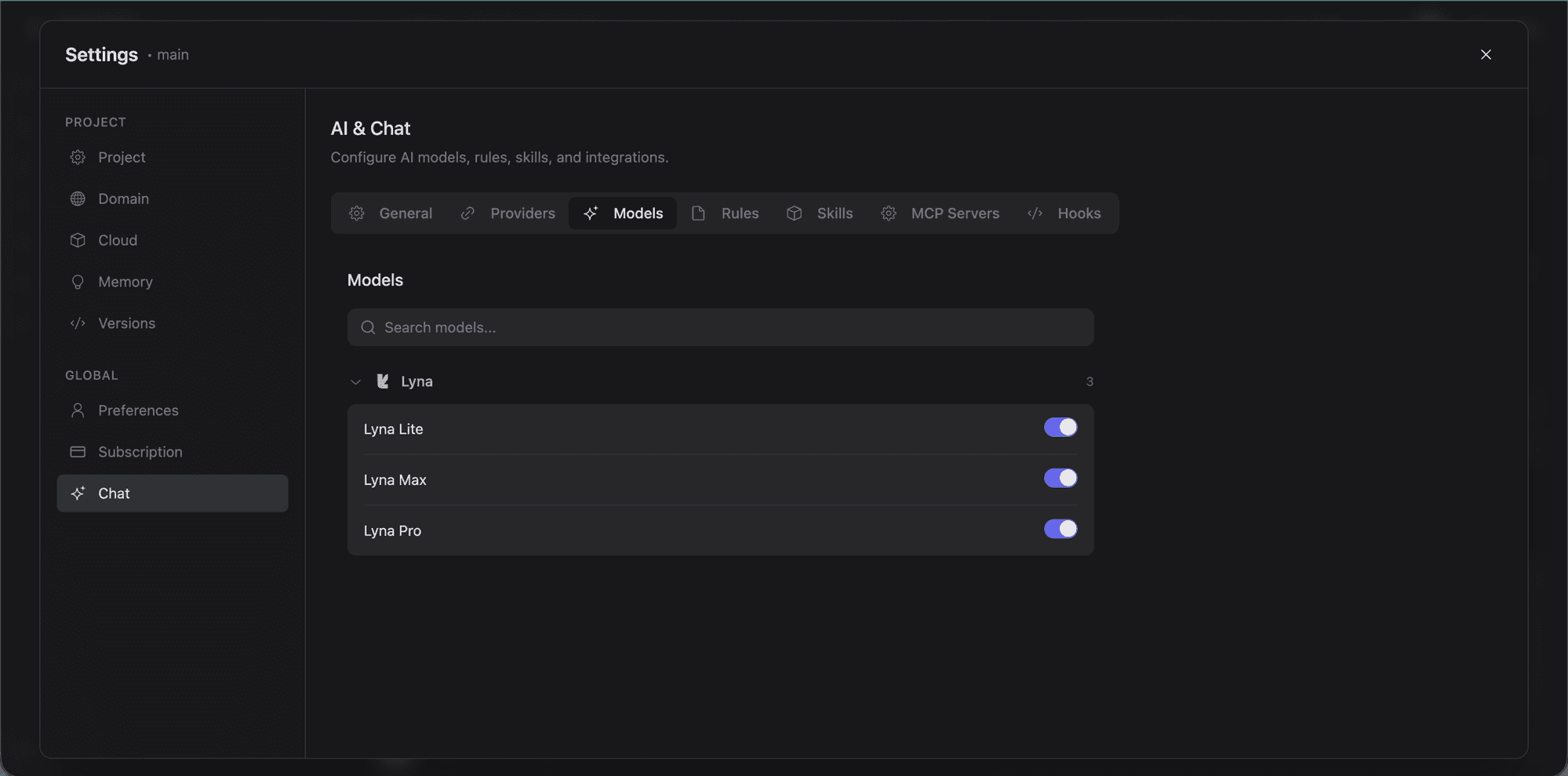
Task: Click the Cloud cube icon
Action: click(78, 241)
